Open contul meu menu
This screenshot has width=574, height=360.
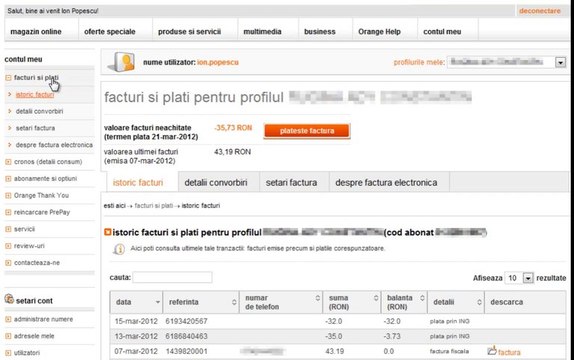pos(442,32)
